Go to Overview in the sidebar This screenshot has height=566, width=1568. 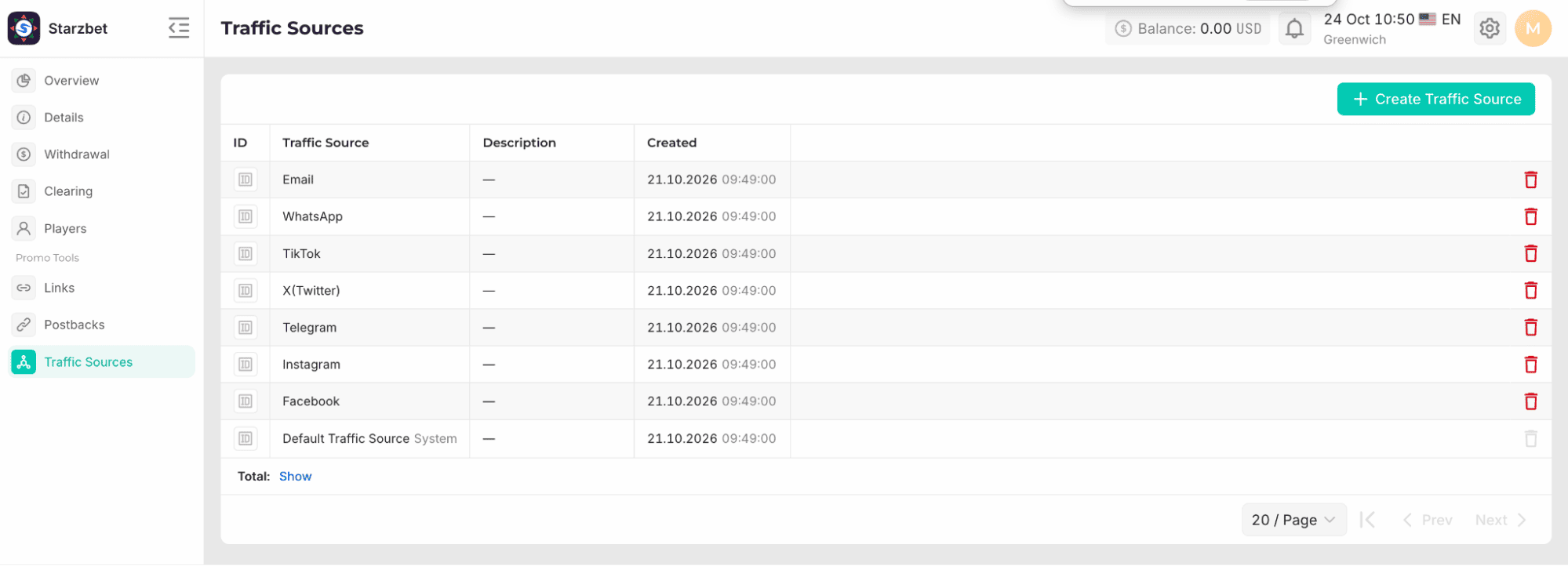coord(101,81)
